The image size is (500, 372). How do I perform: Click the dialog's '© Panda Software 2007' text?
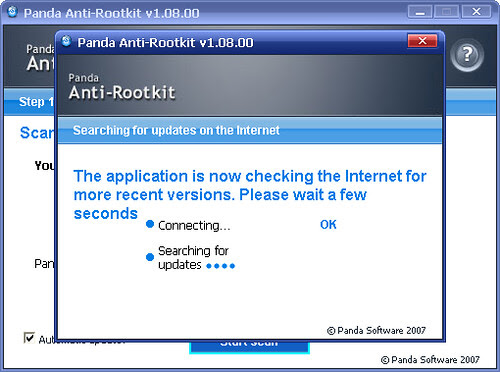pyautogui.click(x=376, y=331)
